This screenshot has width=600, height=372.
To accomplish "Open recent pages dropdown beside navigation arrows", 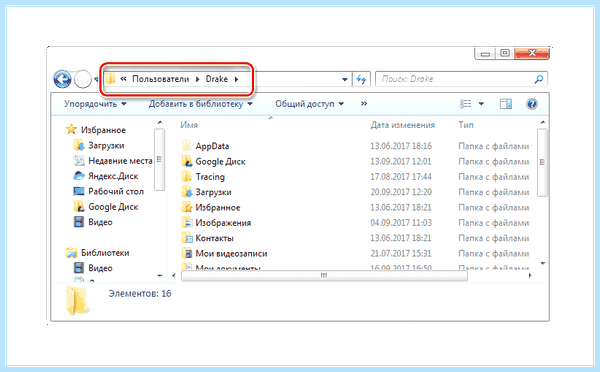I will pyautogui.click(x=96, y=80).
